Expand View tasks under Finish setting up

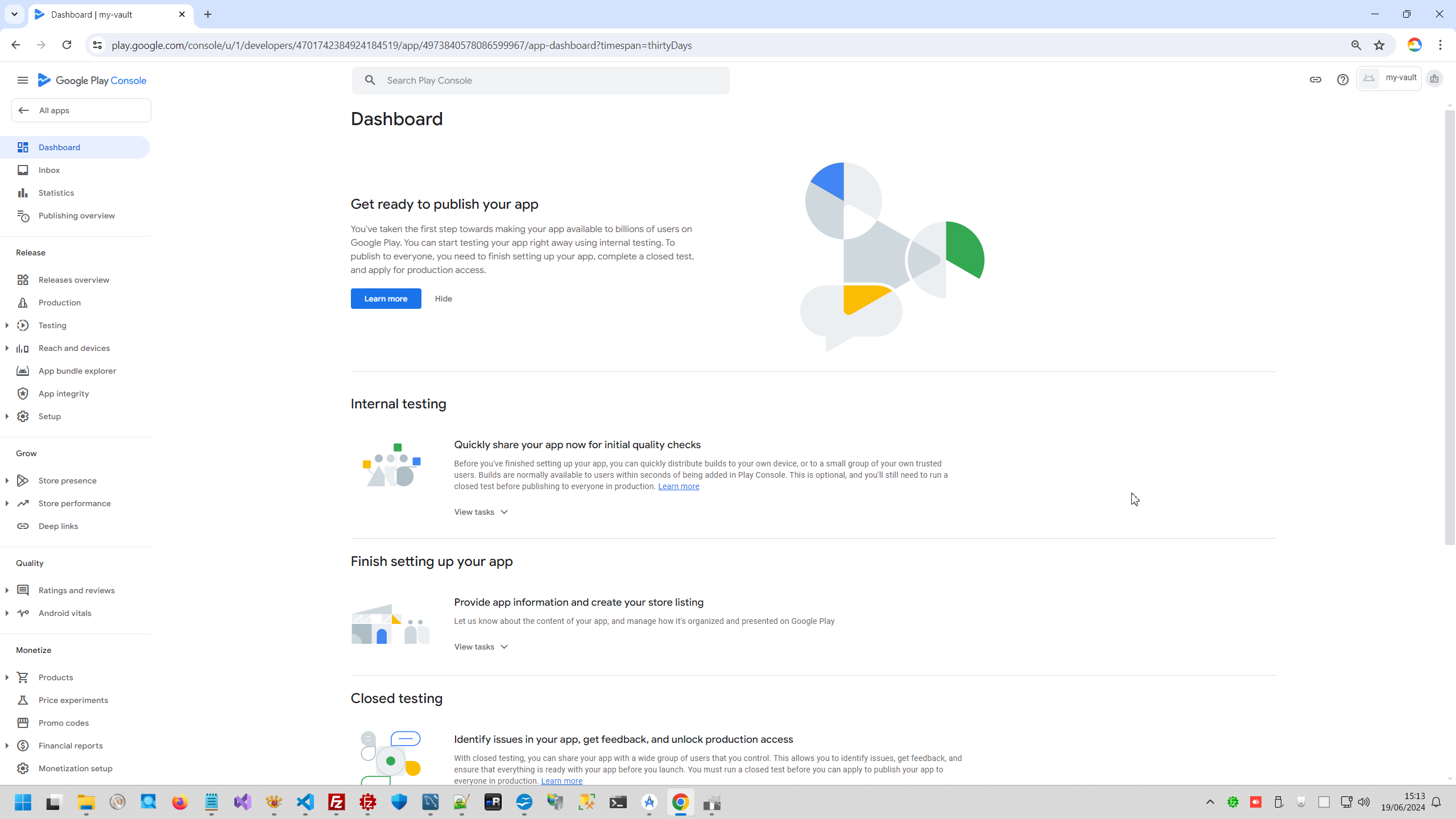coord(481,647)
